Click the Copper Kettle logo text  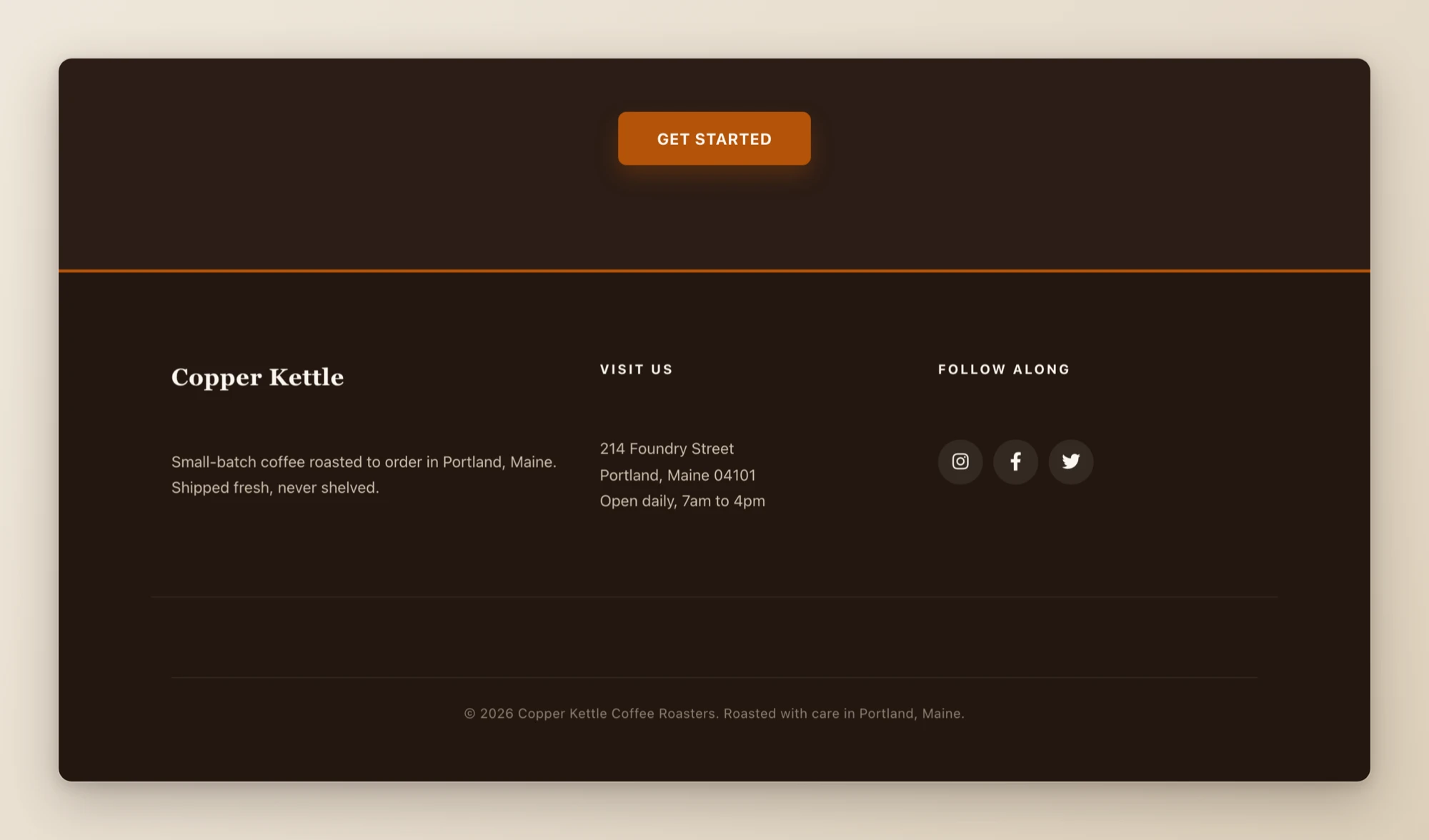click(257, 377)
